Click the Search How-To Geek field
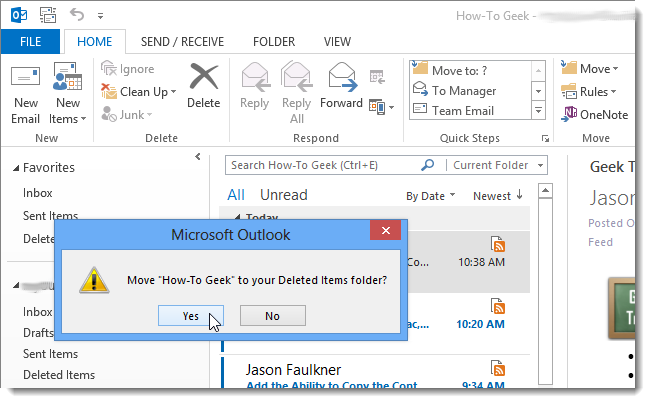 (321, 165)
